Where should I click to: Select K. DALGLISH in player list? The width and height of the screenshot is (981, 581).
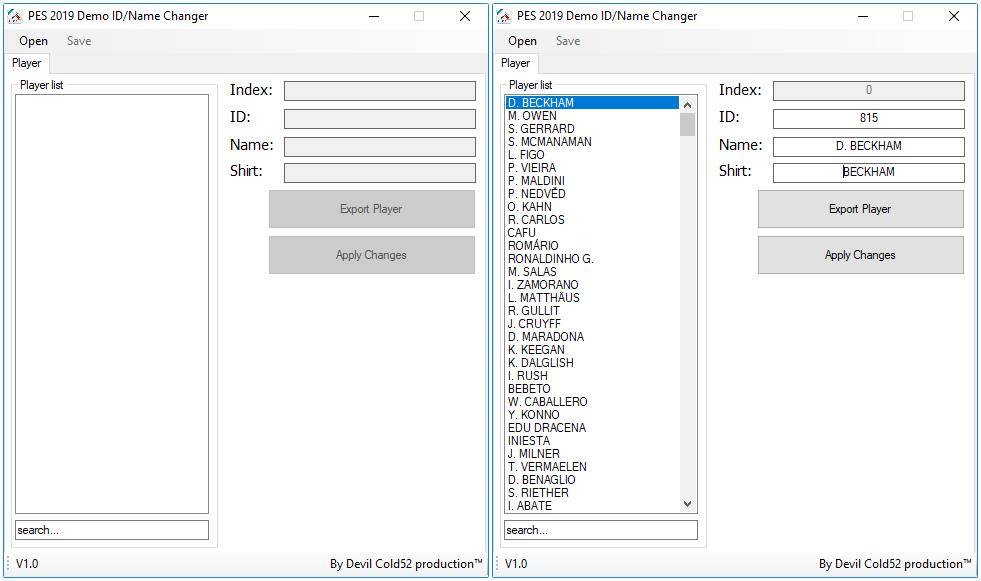pyautogui.click(x=592, y=363)
